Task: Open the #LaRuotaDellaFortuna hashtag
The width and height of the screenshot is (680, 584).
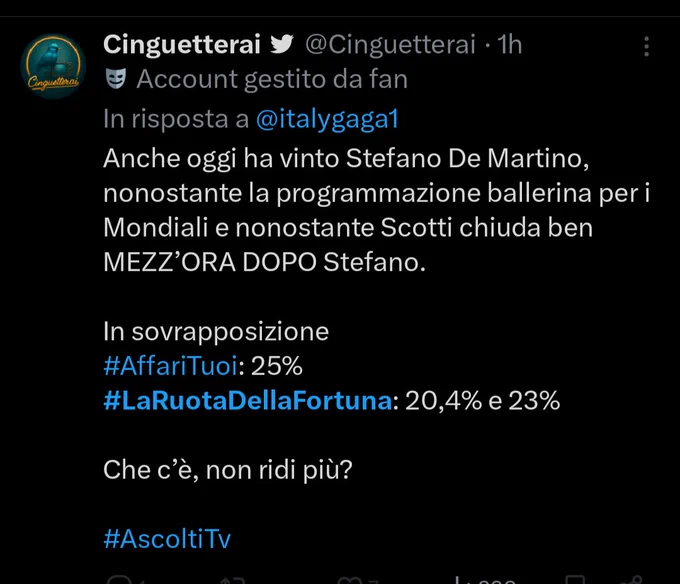Action: pos(248,400)
